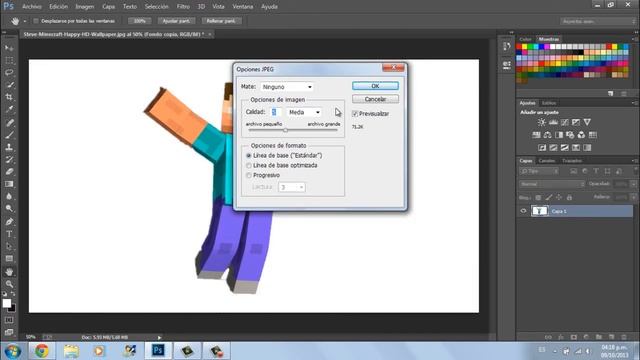Open the Archivo menu
Viewport: 640px width, 360px height.
(31, 7)
